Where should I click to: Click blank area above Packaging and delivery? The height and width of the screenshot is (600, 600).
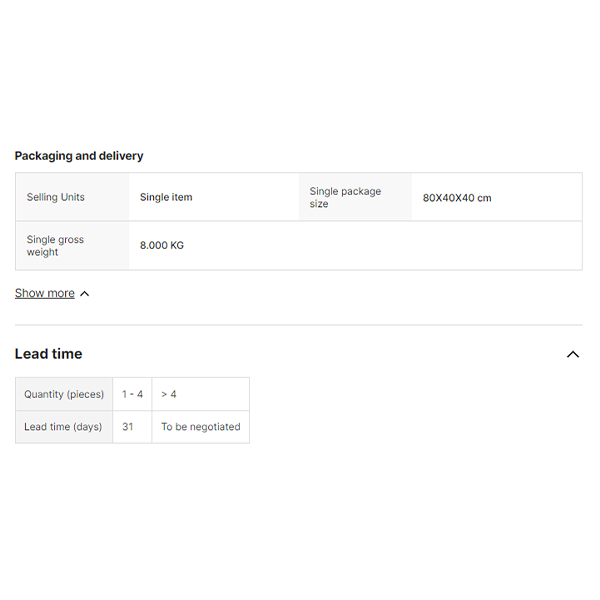pos(300,80)
